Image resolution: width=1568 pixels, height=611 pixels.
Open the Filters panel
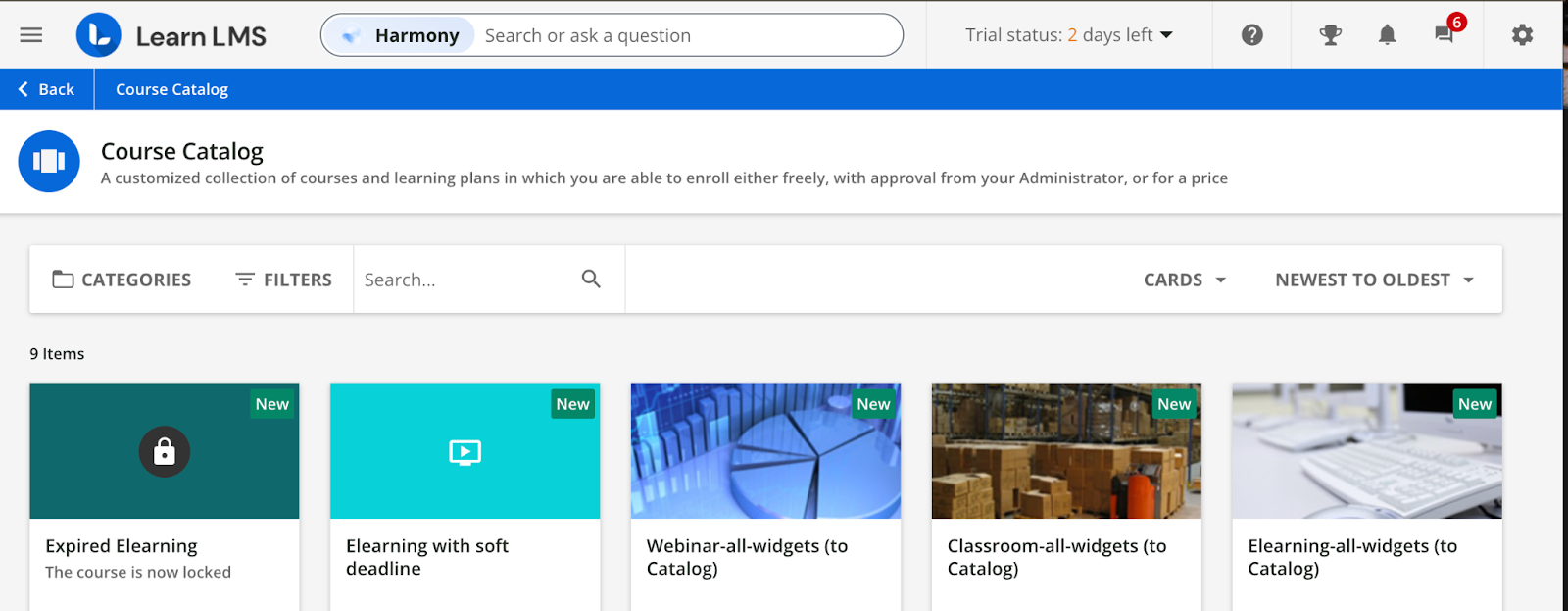pos(284,280)
